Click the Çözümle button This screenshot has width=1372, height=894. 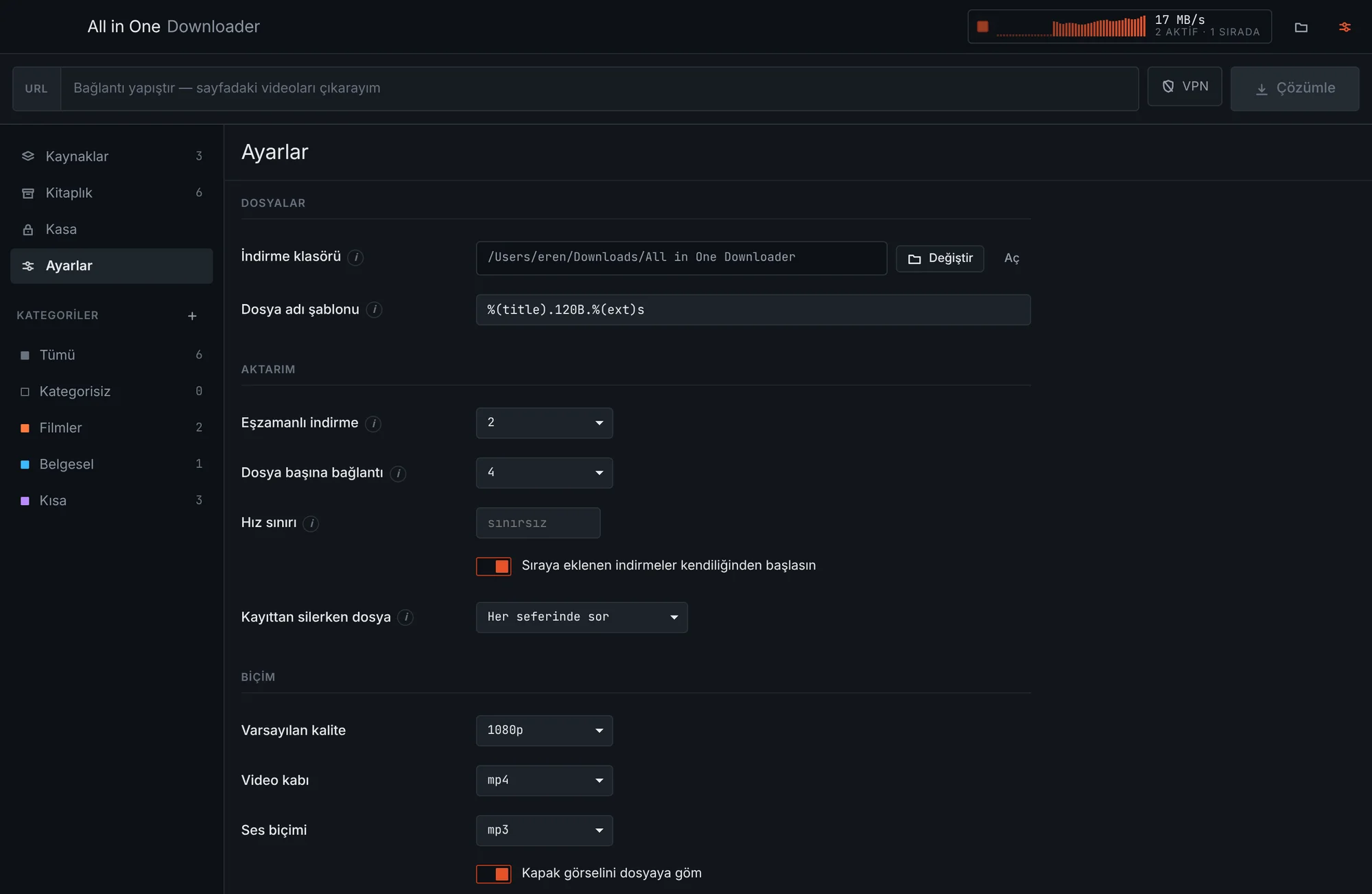coord(1294,89)
